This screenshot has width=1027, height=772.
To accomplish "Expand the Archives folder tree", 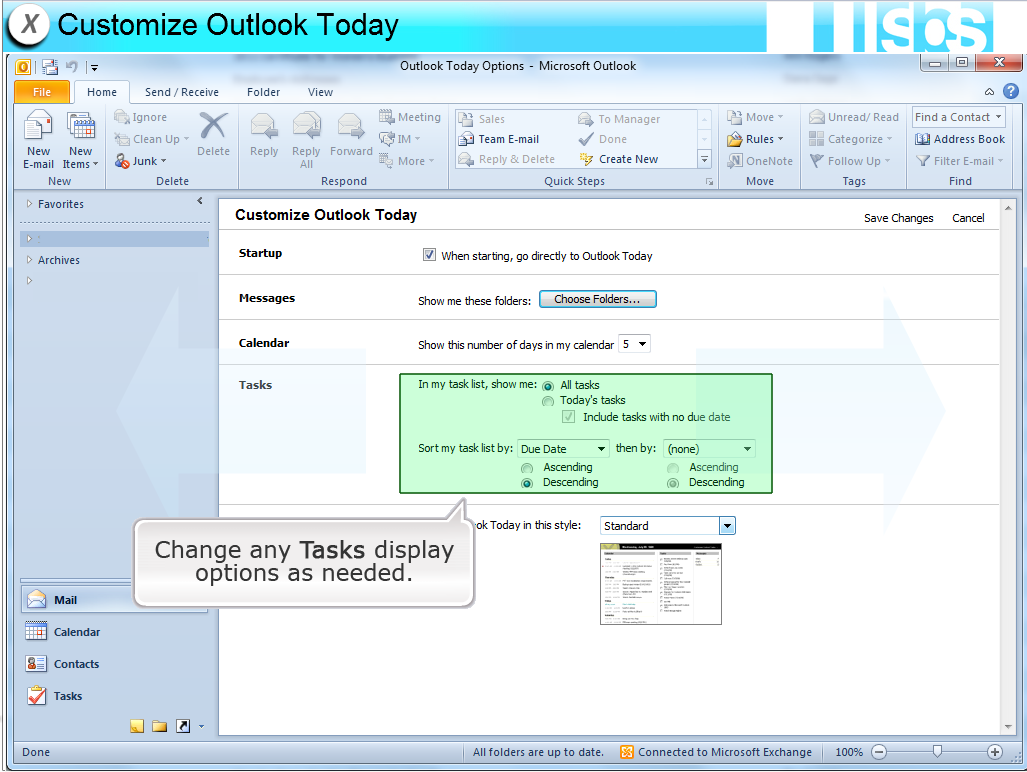I will (29, 259).
